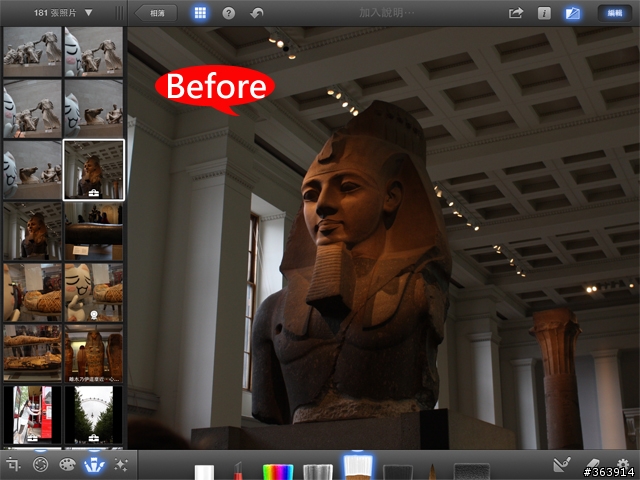Expand the 181 張照片 filter dropdown
Image resolution: width=640 pixels, height=480 pixels.
[x=63, y=13]
